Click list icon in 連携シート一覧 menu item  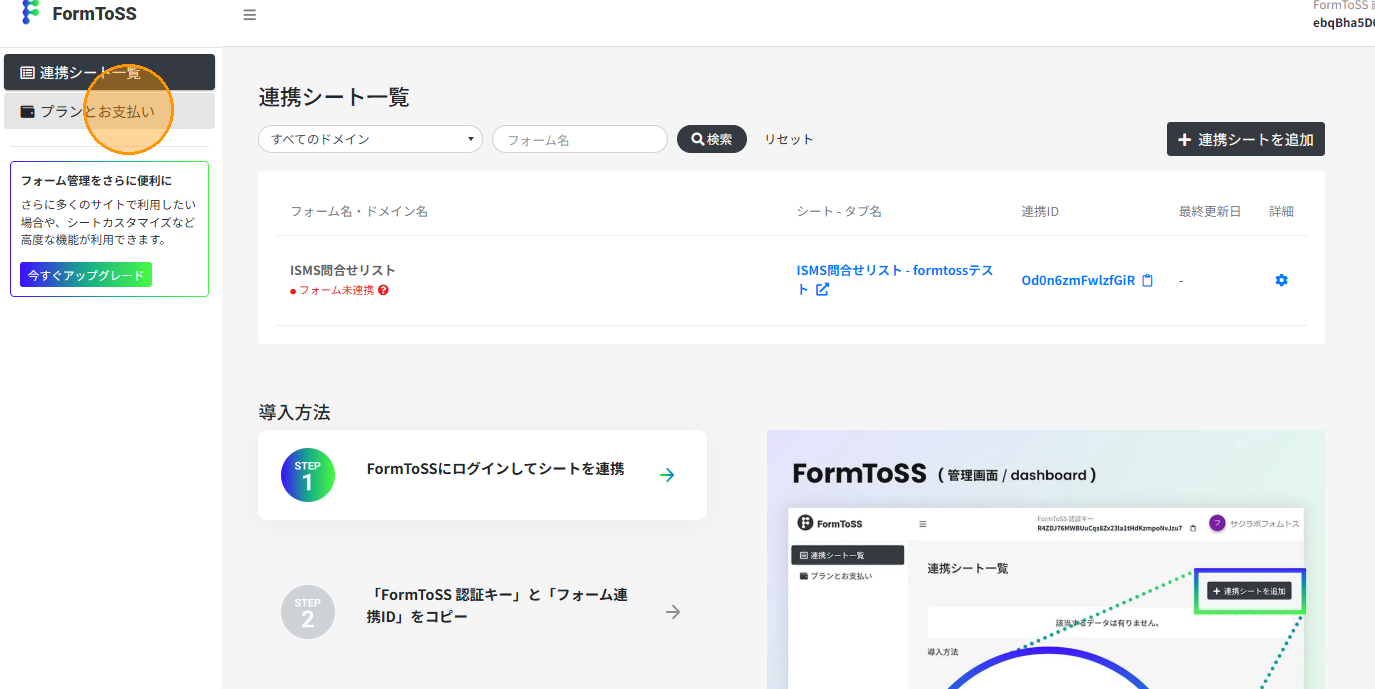27,73
